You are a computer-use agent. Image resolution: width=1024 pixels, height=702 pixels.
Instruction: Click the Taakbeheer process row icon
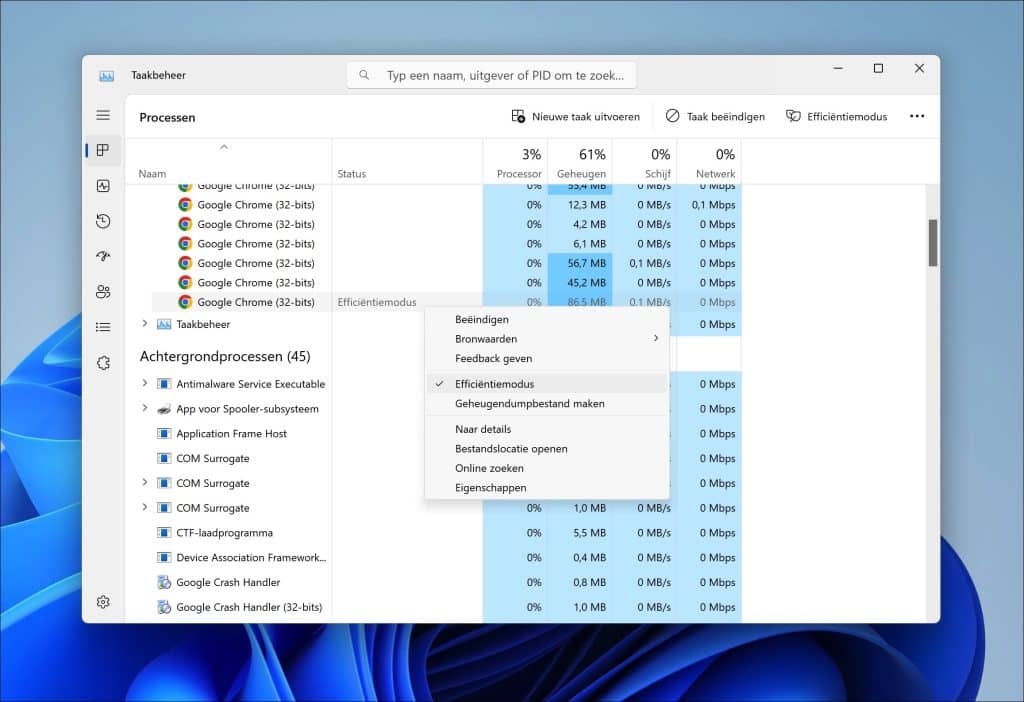pos(164,325)
